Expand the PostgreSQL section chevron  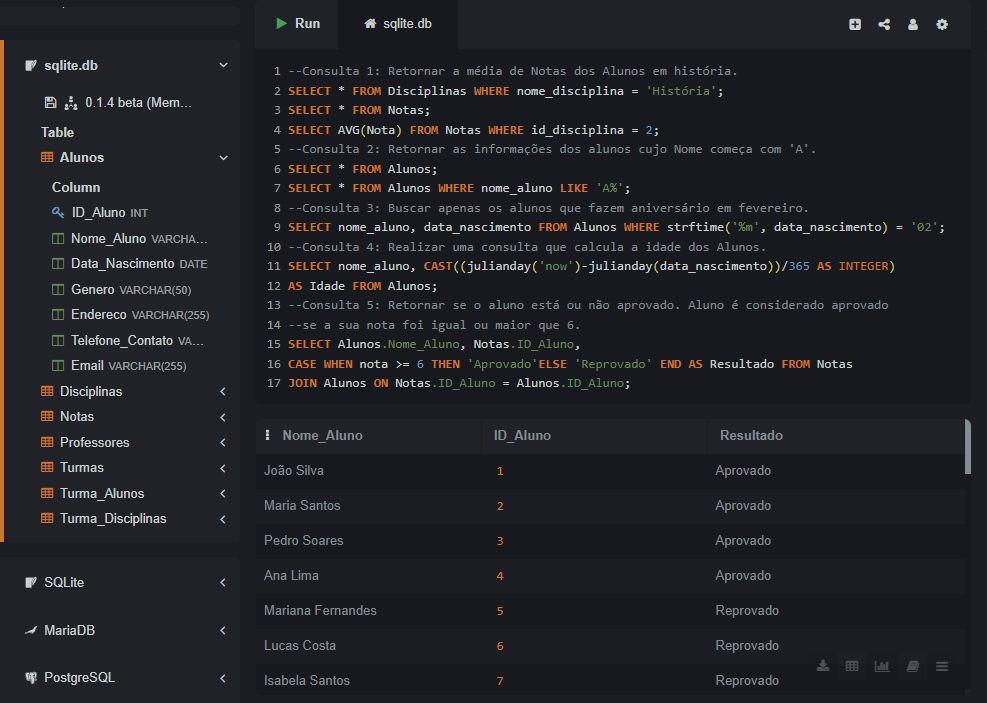coord(223,678)
